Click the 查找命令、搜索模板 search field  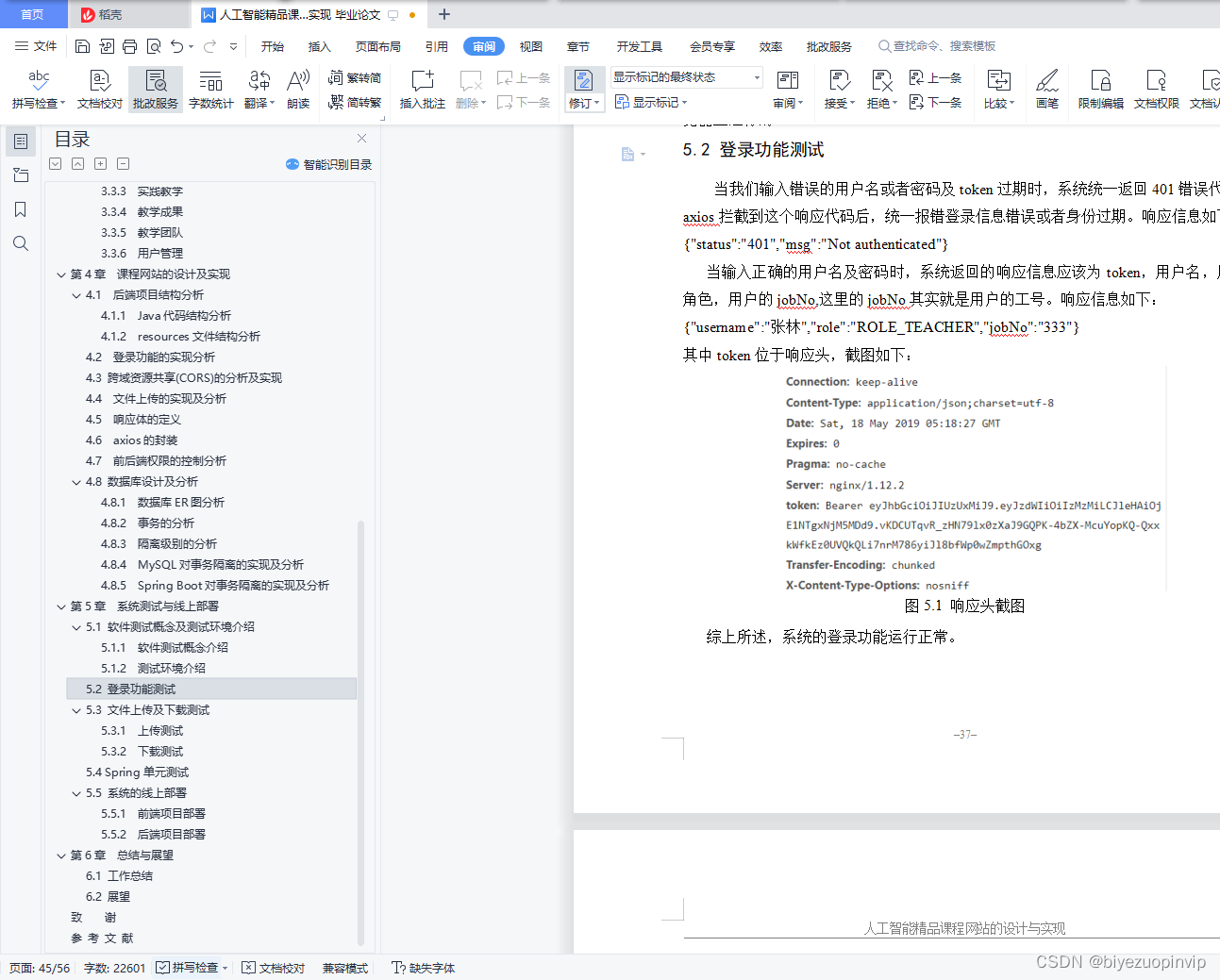click(x=937, y=46)
